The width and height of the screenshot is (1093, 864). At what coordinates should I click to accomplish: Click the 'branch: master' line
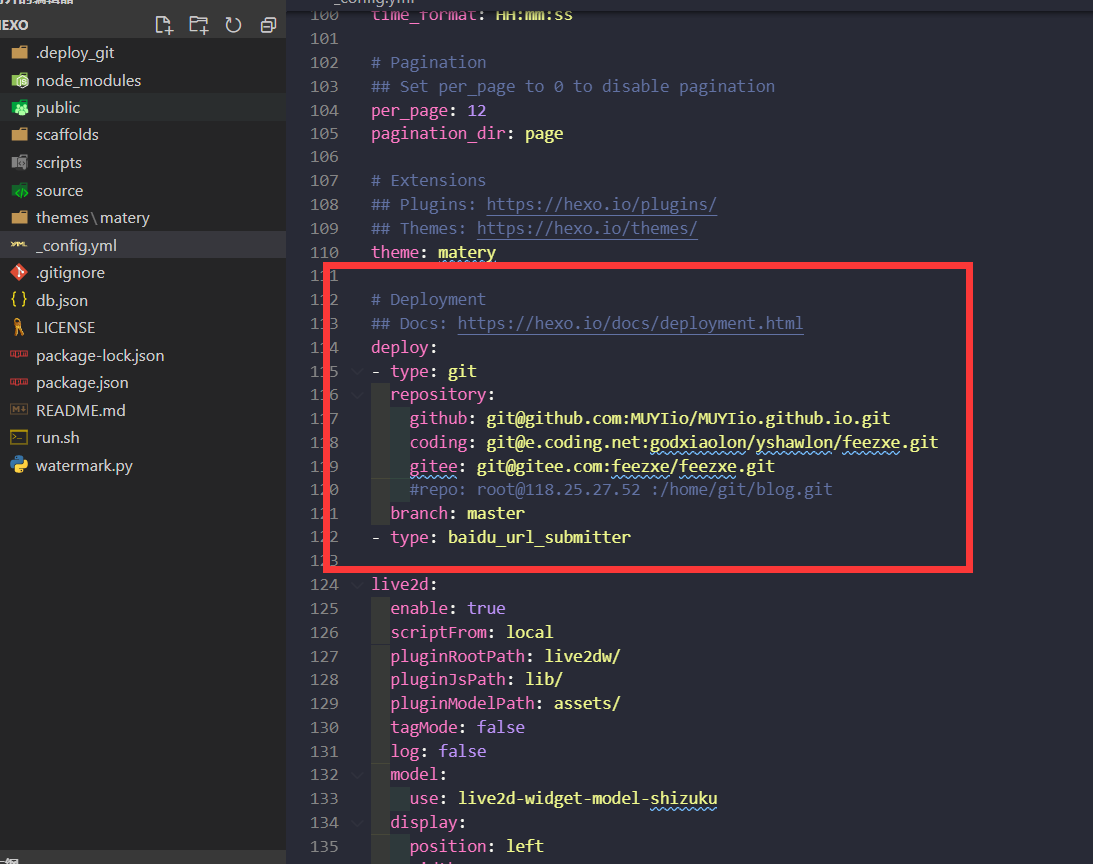pos(457,514)
